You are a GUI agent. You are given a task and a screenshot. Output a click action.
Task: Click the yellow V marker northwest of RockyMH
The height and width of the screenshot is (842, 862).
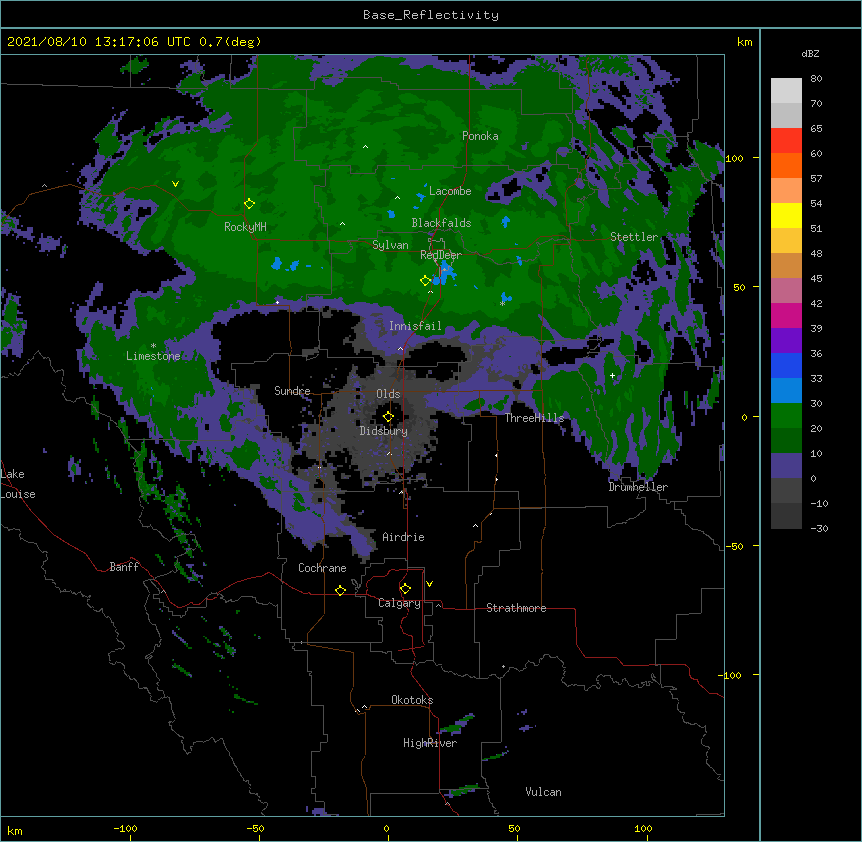[x=175, y=184]
